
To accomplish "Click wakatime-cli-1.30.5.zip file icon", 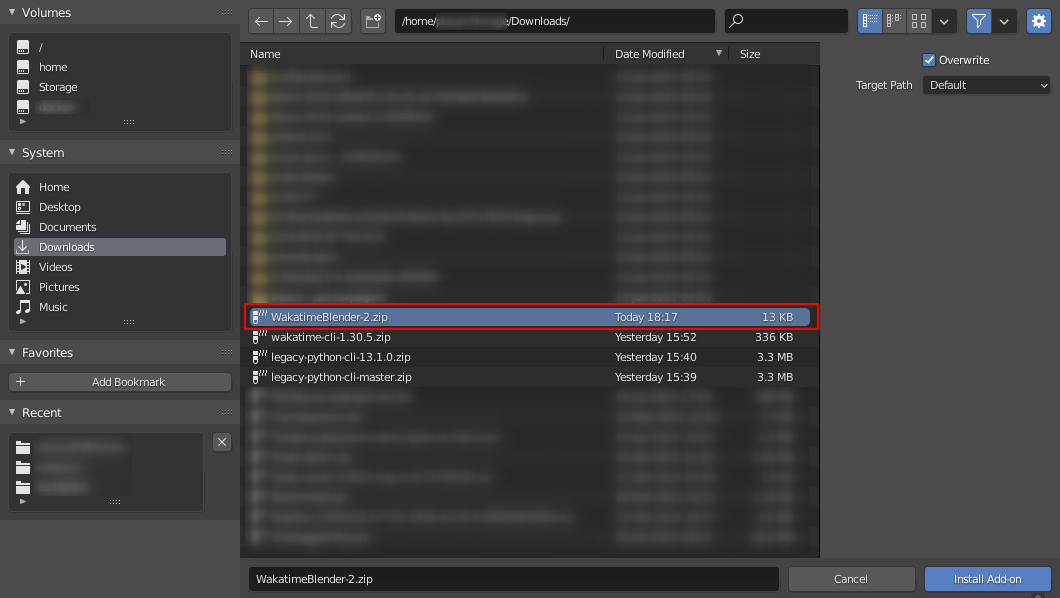I will (260, 337).
